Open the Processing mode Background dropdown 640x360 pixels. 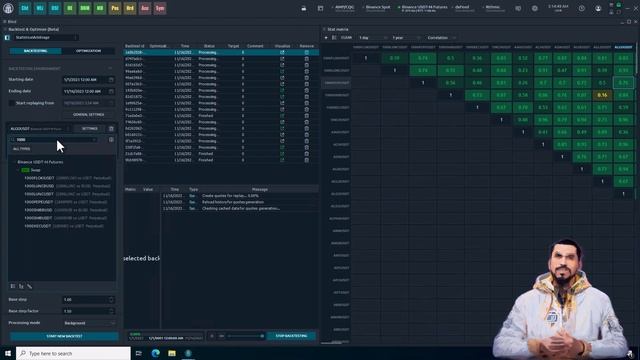tap(89, 323)
